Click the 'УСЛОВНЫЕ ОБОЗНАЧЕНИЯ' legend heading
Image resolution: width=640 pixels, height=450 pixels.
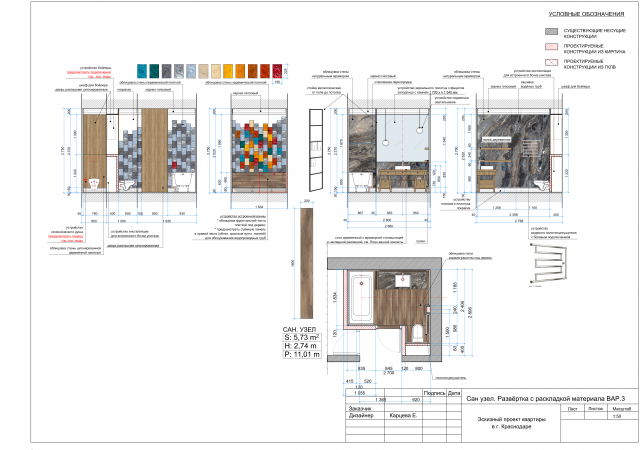click(x=586, y=14)
